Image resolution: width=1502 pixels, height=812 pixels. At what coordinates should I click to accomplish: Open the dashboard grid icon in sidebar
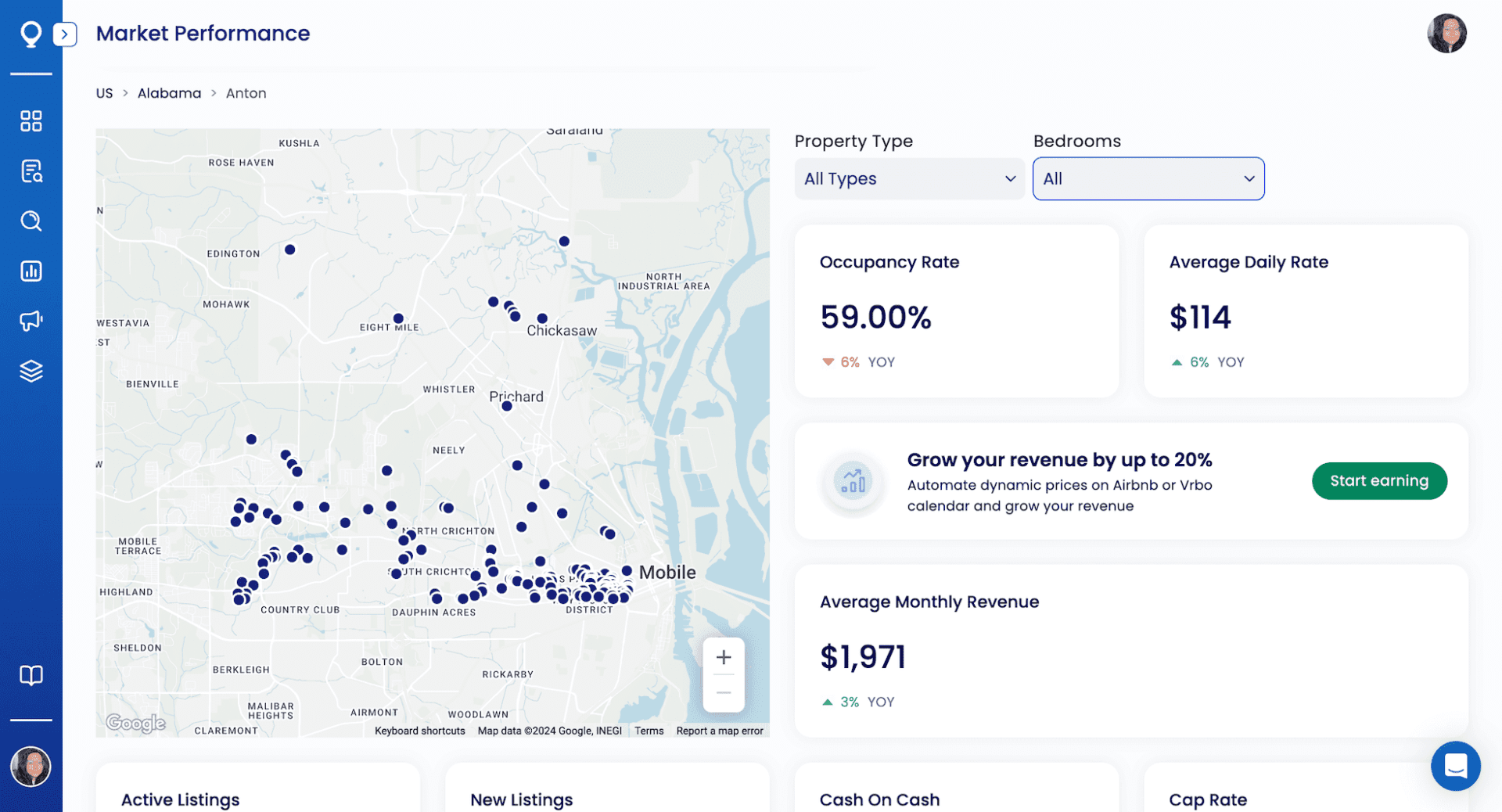pos(31,121)
